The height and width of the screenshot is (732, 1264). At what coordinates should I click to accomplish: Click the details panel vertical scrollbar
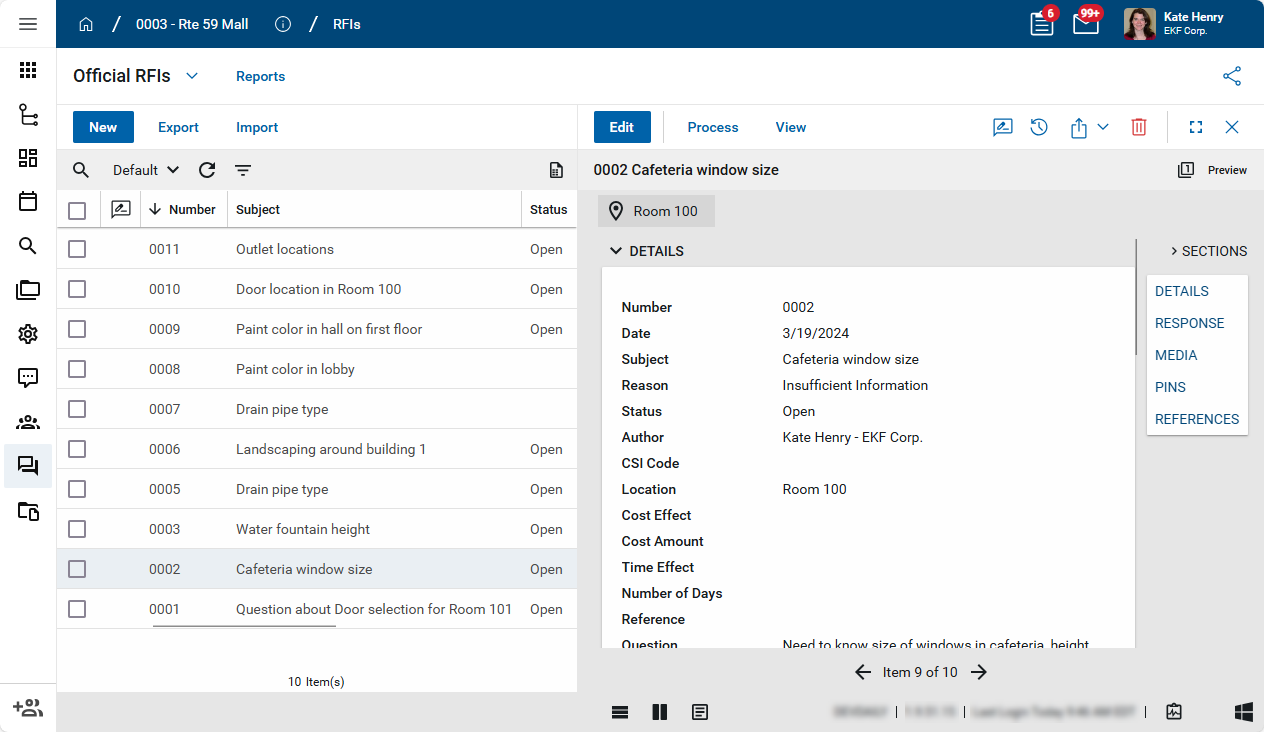point(1136,300)
